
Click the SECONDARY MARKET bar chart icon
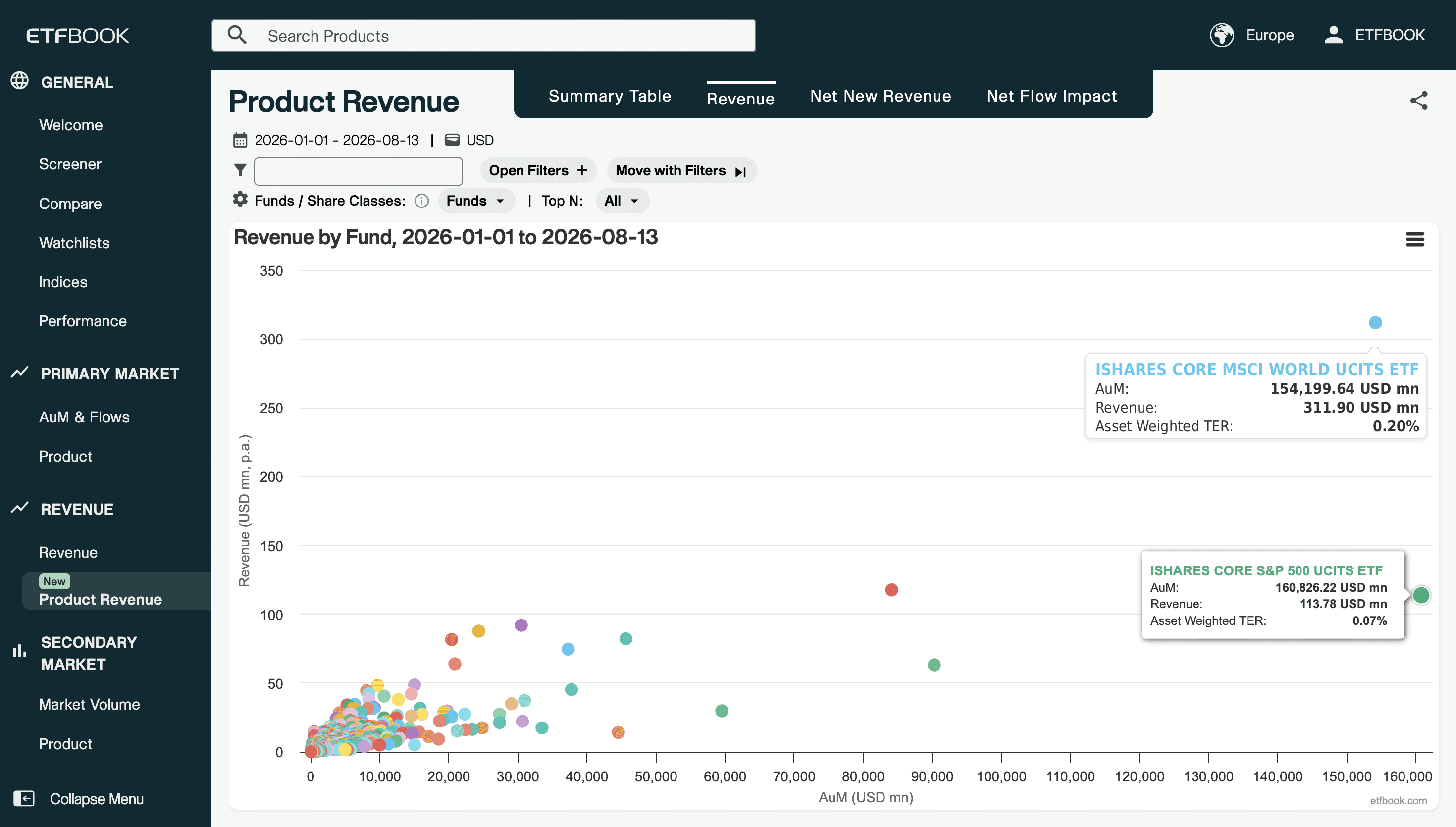pos(20,651)
